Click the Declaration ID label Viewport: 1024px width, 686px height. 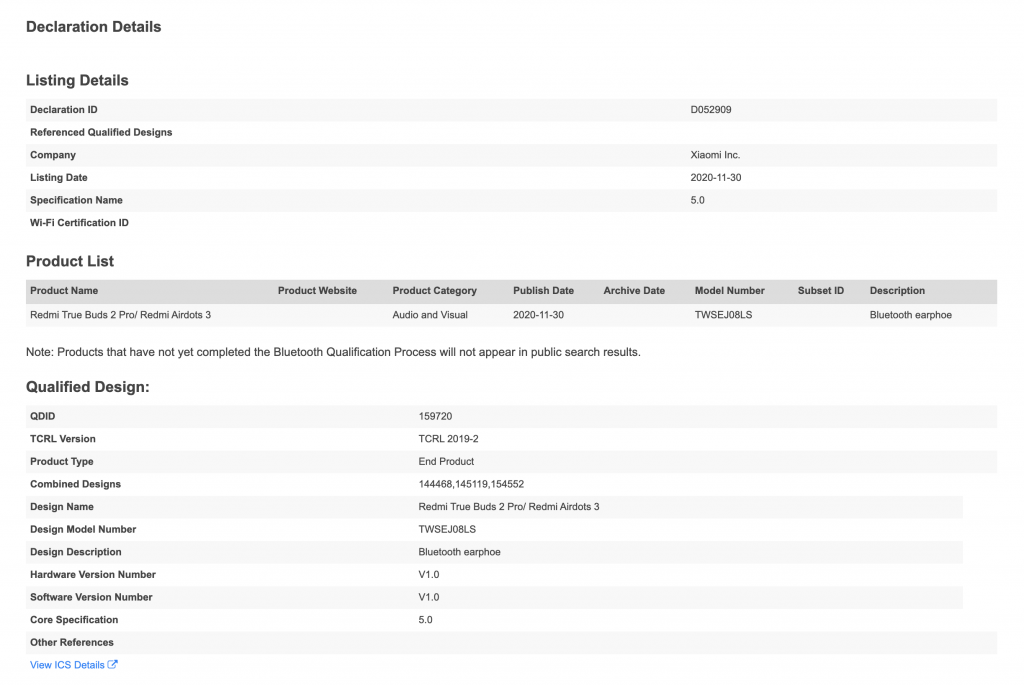(63, 110)
